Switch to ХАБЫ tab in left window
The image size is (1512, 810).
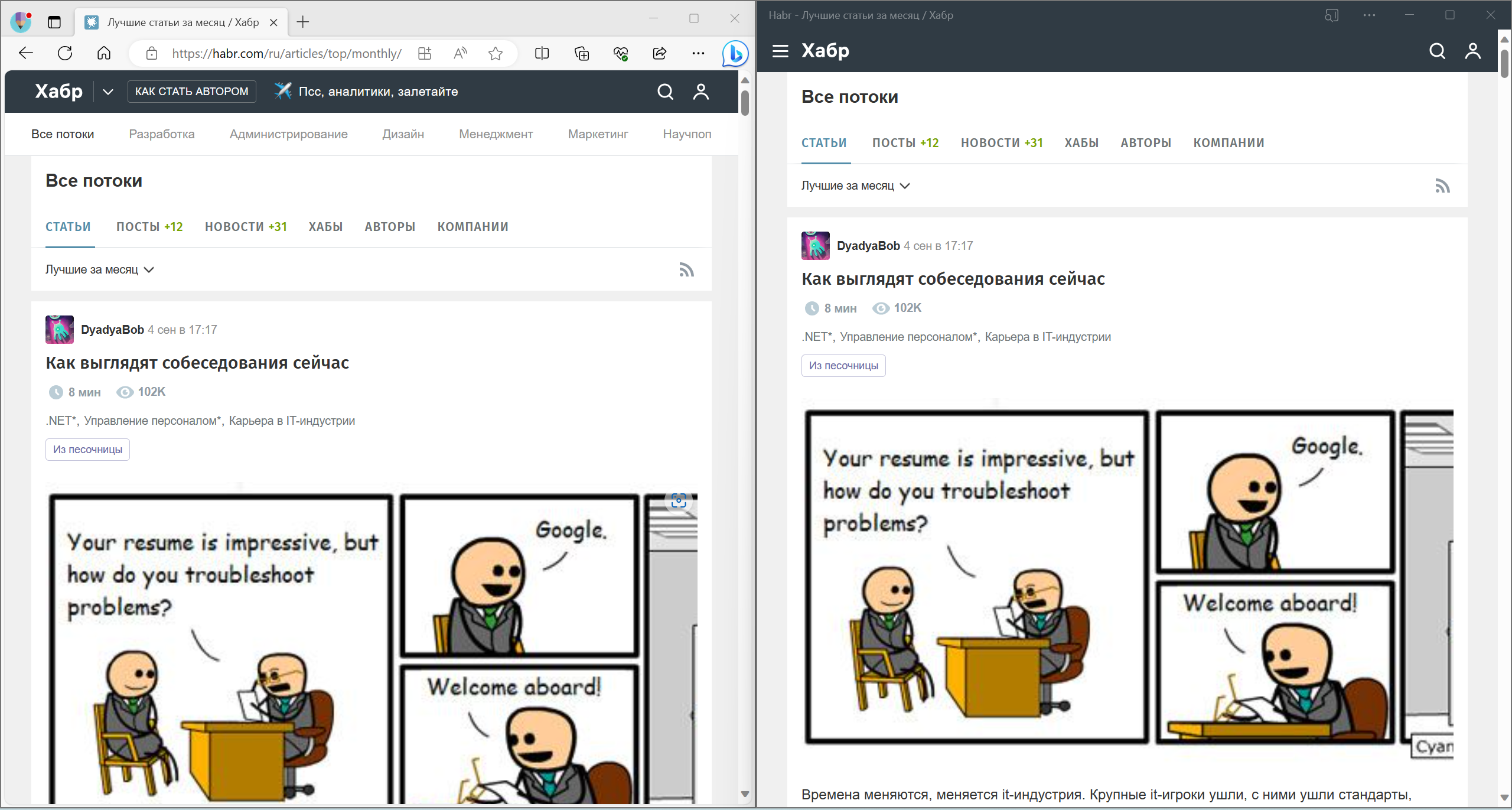click(x=325, y=227)
